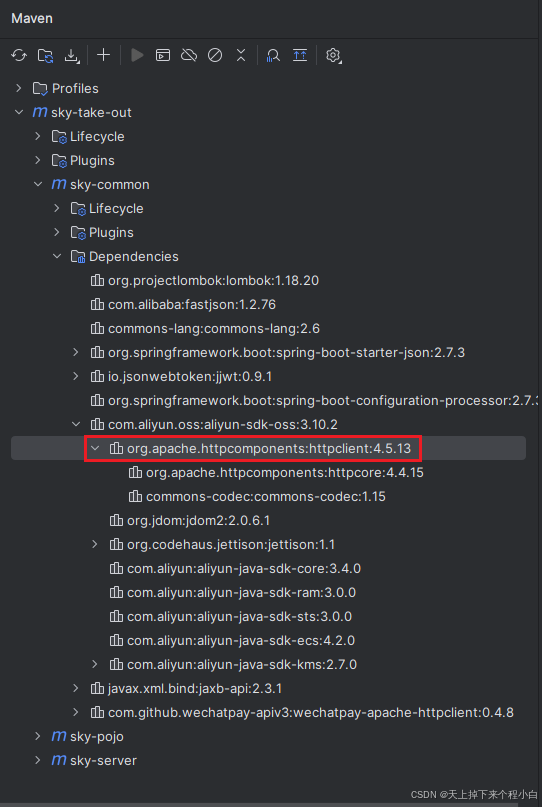542x807 pixels.
Task: Select aliyun-java-sdk-sts:3.0.0 row
Action: coord(268,617)
